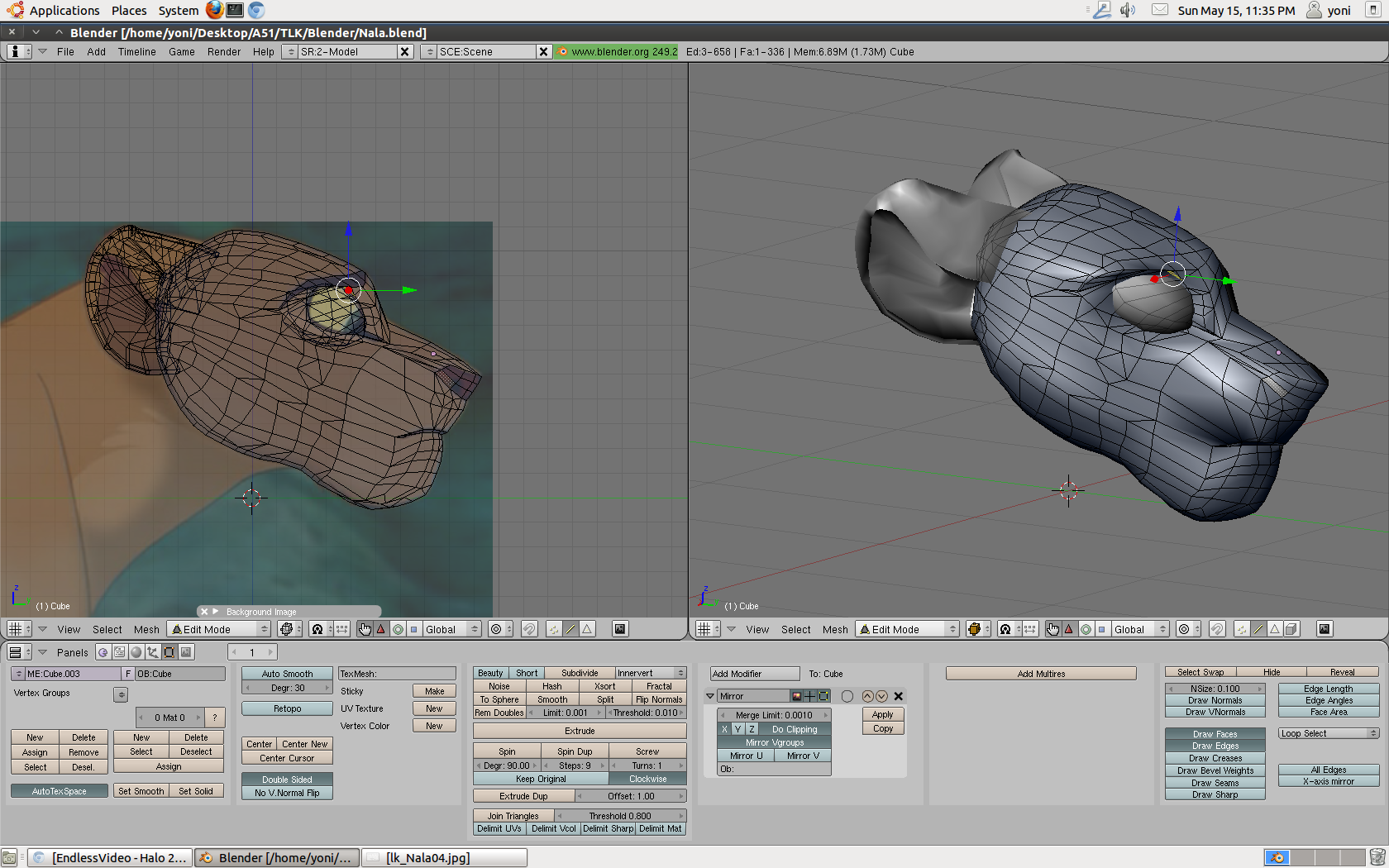
Task: Move the Mirror modifier up in stack
Action: [867, 696]
